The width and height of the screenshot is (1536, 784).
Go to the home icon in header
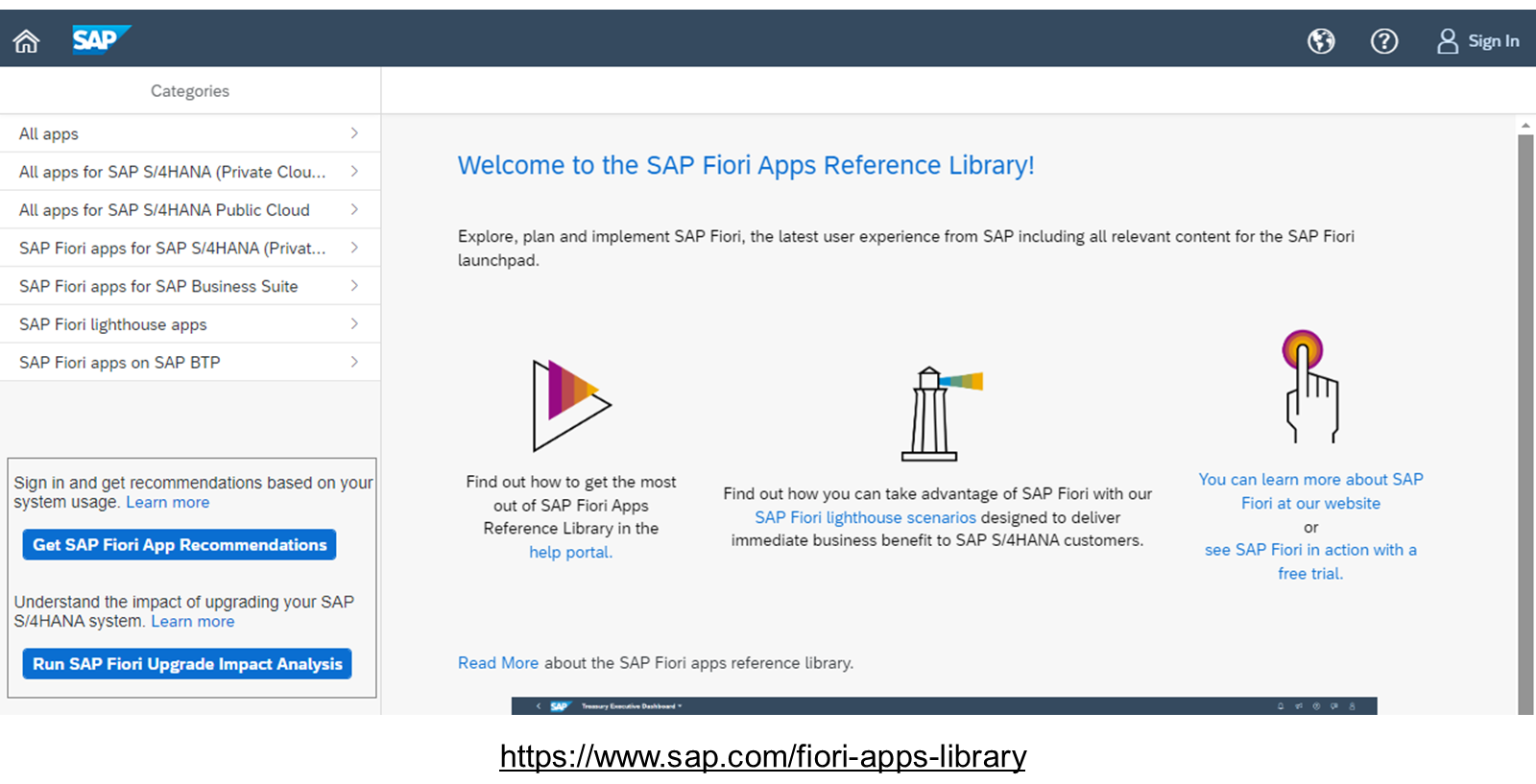[26, 41]
